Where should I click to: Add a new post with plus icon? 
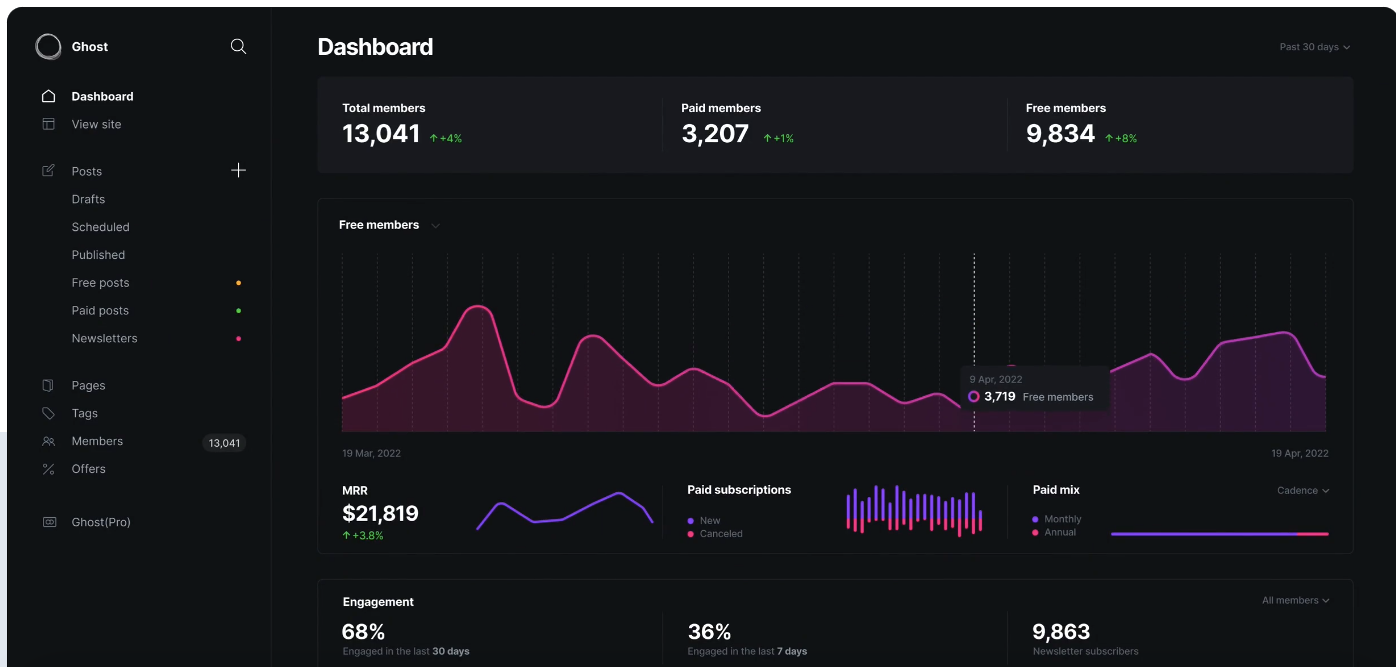(x=238, y=171)
